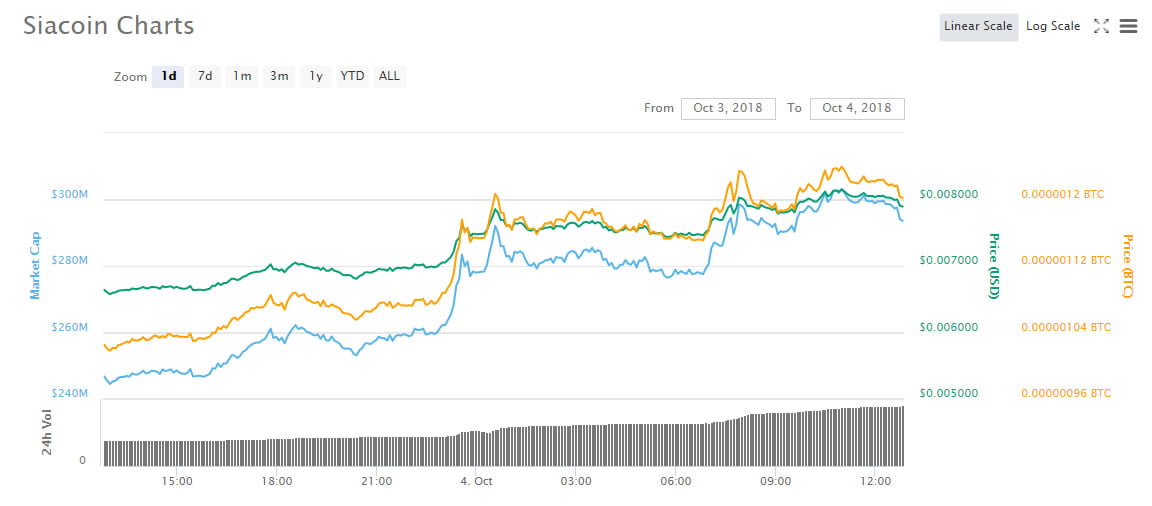Click the $300M market cap label

click(70, 195)
